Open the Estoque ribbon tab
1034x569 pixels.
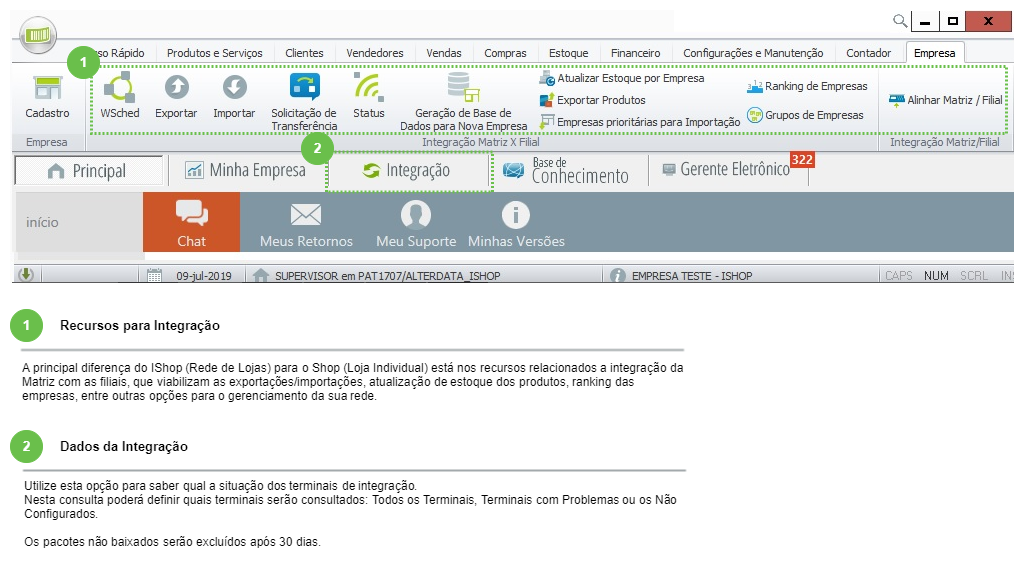pyautogui.click(x=568, y=53)
